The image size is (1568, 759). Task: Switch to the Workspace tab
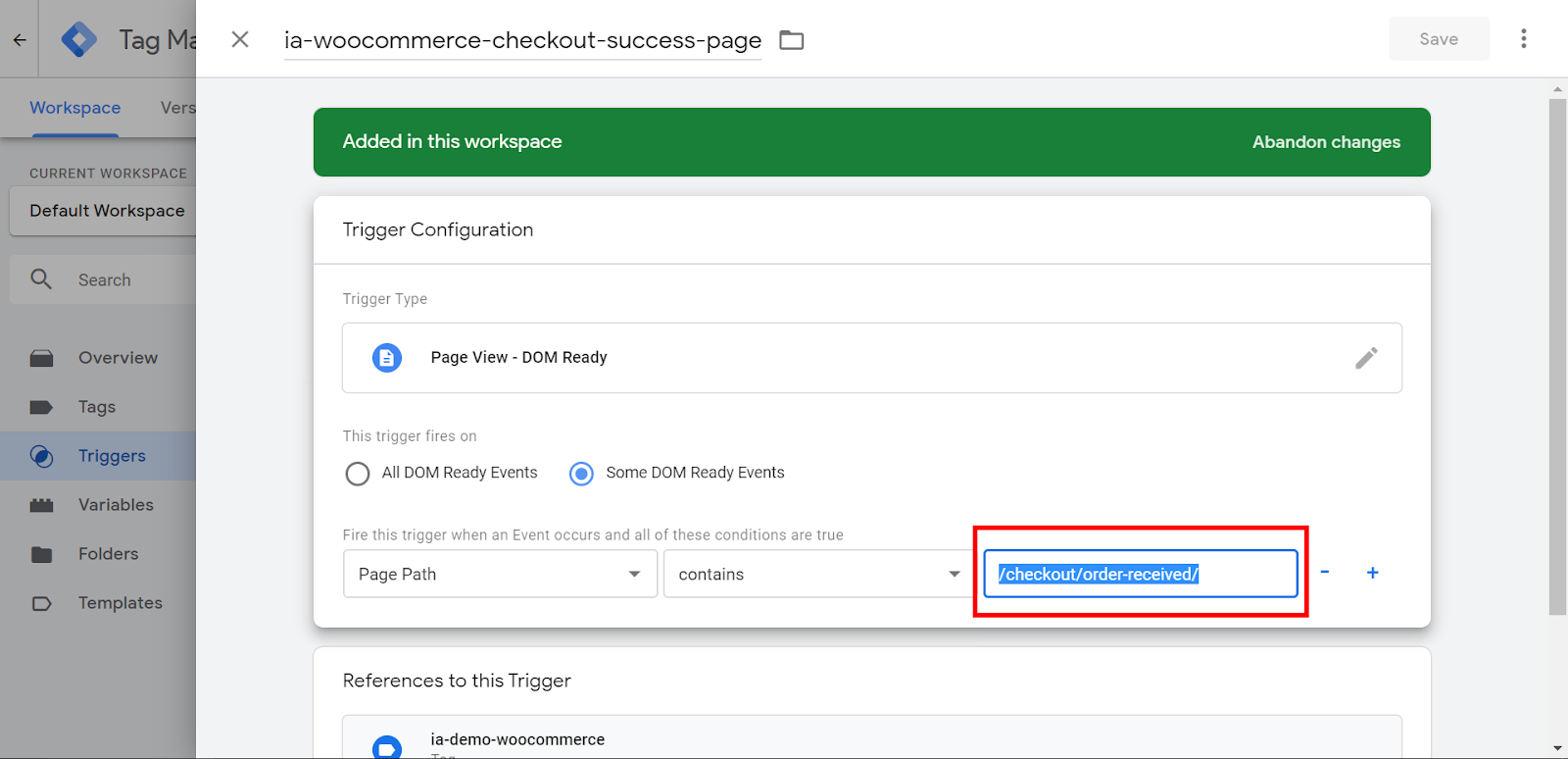tap(75, 108)
